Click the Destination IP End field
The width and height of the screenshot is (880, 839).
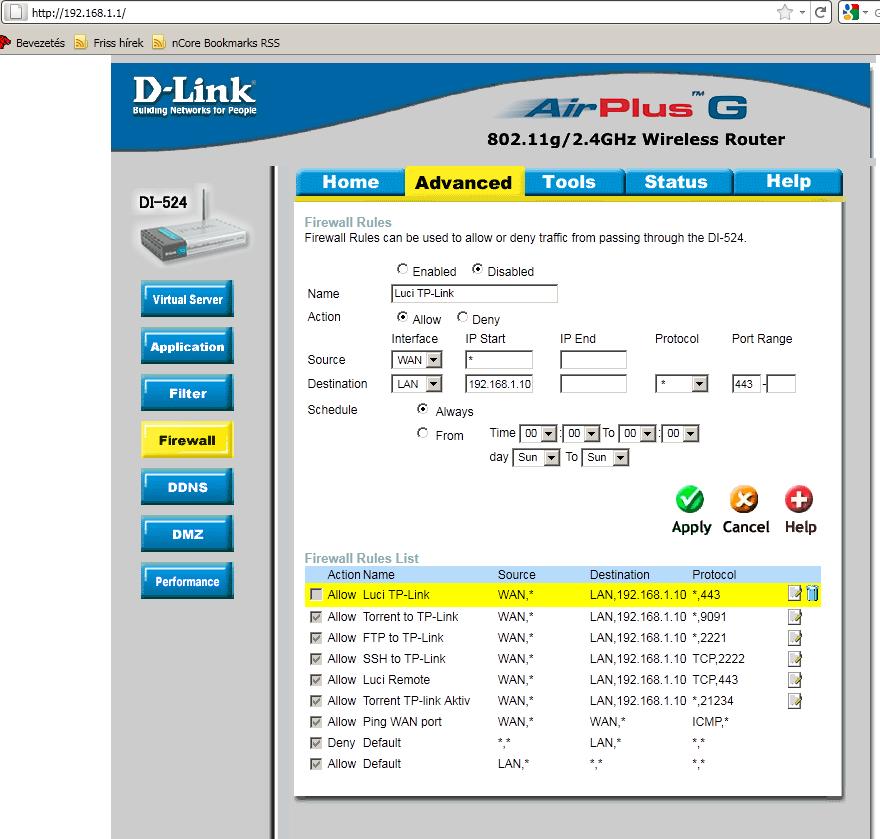pyautogui.click(x=593, y=384)
